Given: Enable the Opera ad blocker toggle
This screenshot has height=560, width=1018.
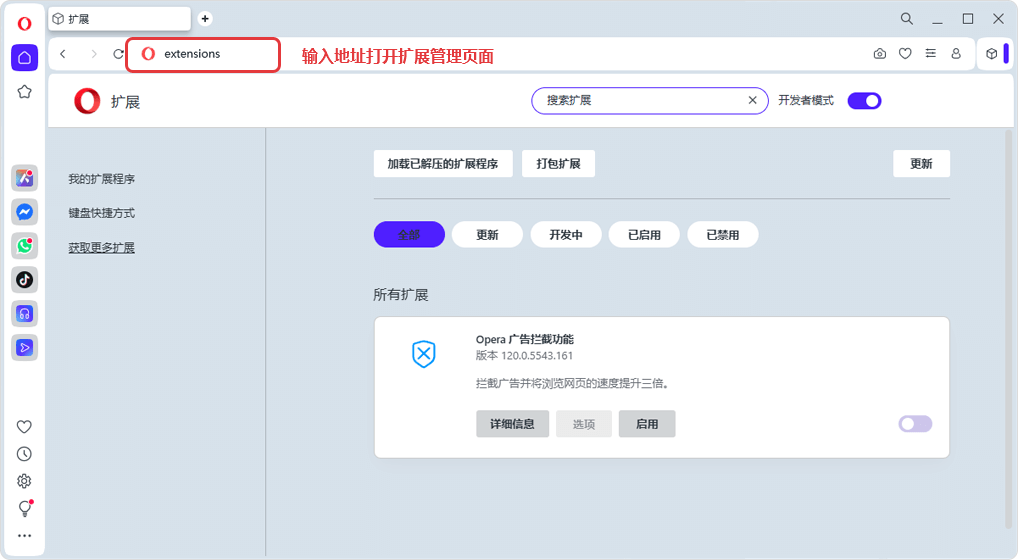Looking at the screenshot, I should [x=914, y=424].
